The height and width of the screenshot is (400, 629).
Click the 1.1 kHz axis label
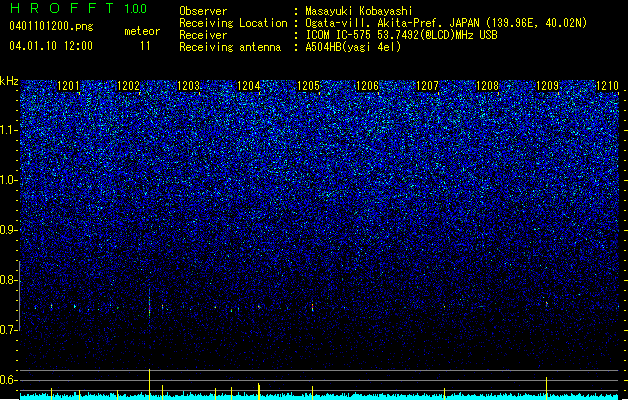pos(8,130)
